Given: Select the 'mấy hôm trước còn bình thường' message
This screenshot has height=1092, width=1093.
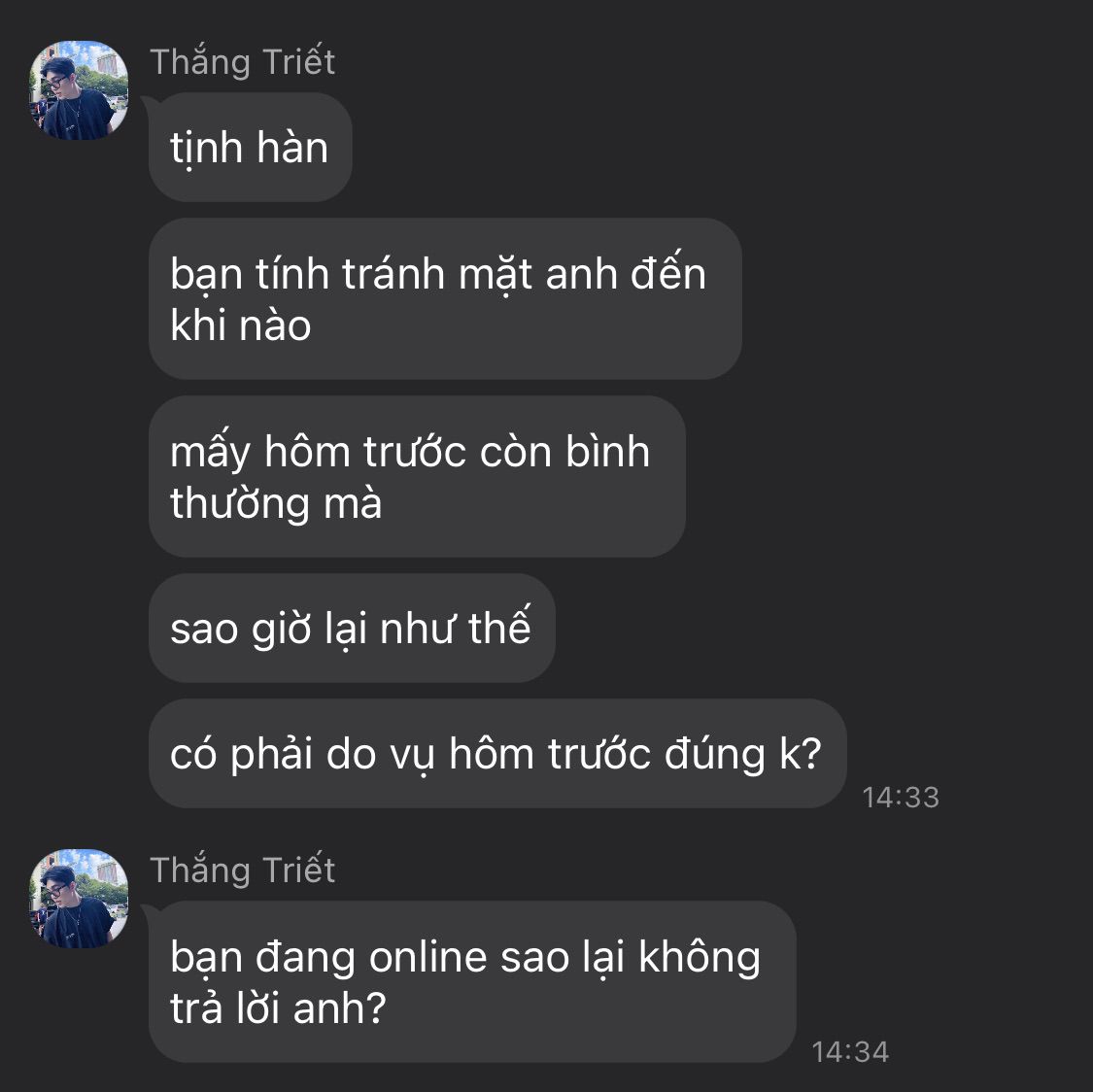Looking at the screenshot, I should [417, 477].
